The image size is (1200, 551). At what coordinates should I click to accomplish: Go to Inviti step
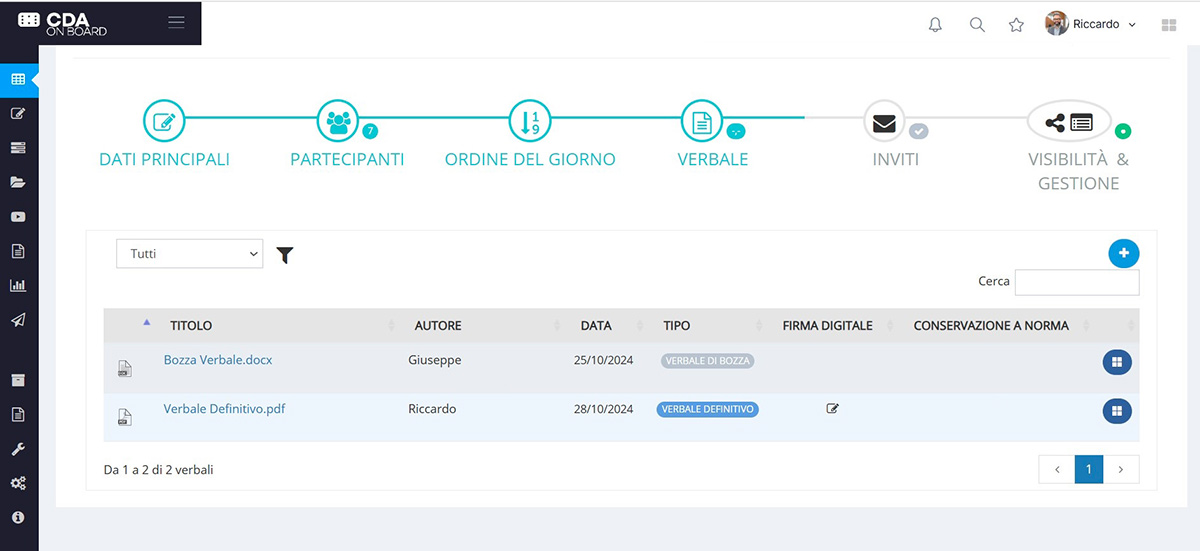(895, 134)
